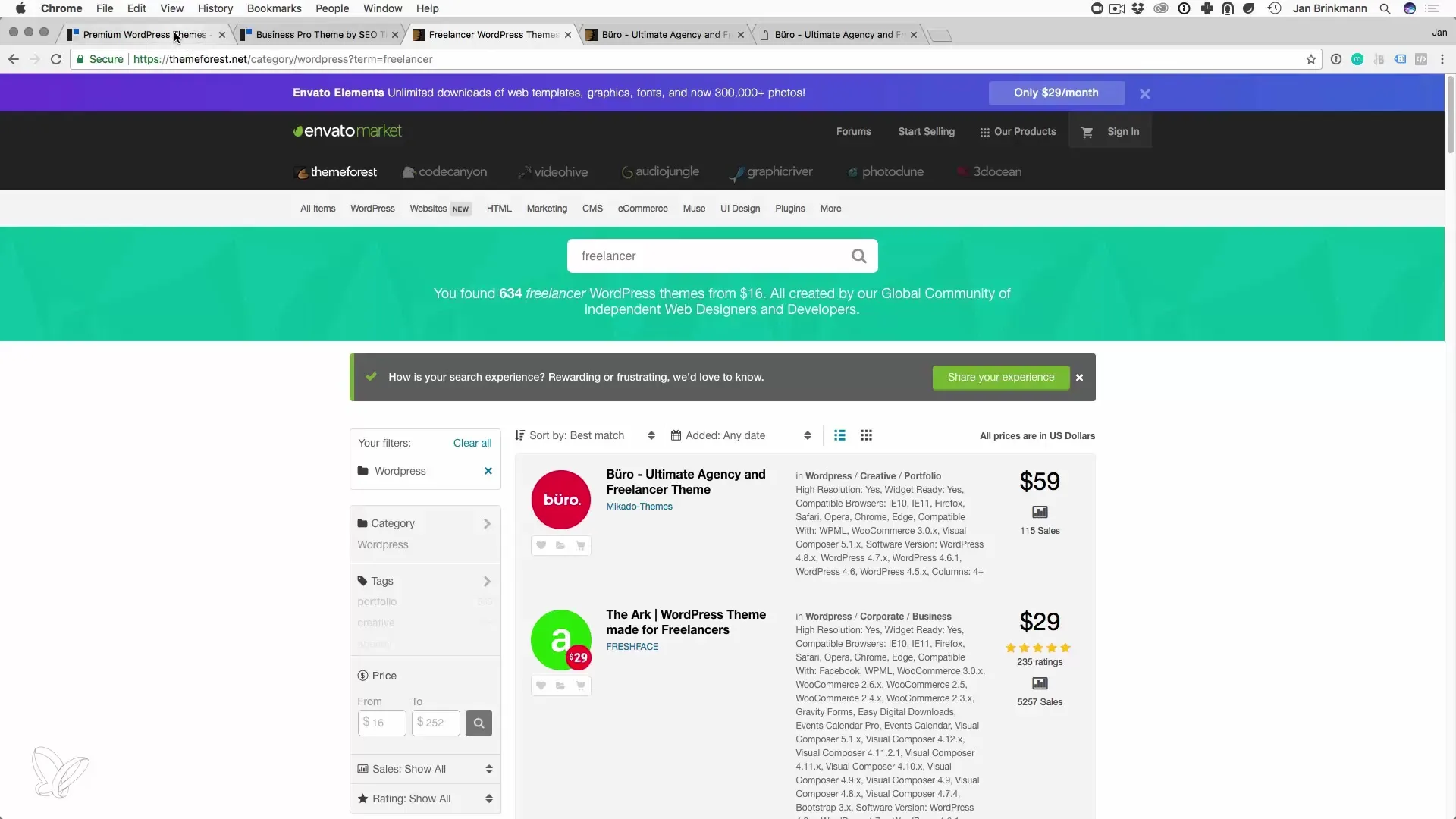1456x819 pixels.
Task: Reload the page with refresh icon
Action: (x=56, y=59)
